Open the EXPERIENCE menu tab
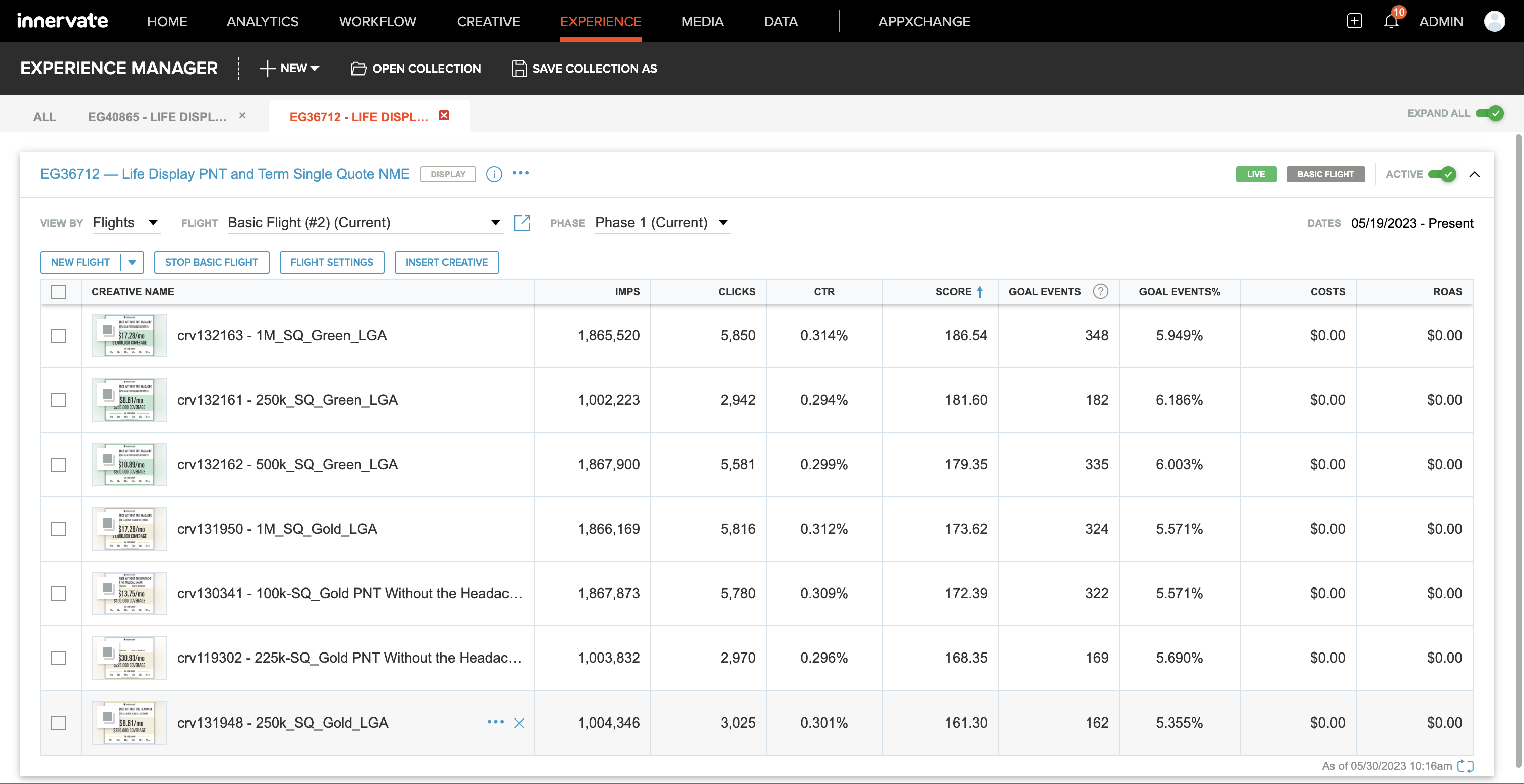This screenshot has width=1524, height=784. click(x=600, y=21)
